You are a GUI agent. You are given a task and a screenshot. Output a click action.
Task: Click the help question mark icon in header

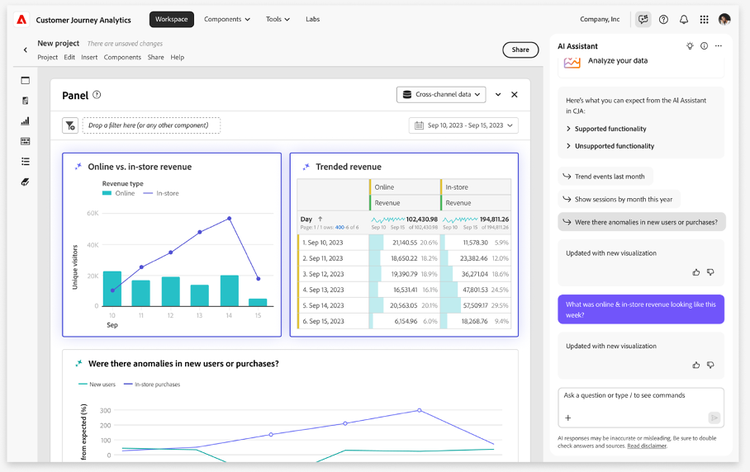tap(664, 19)
